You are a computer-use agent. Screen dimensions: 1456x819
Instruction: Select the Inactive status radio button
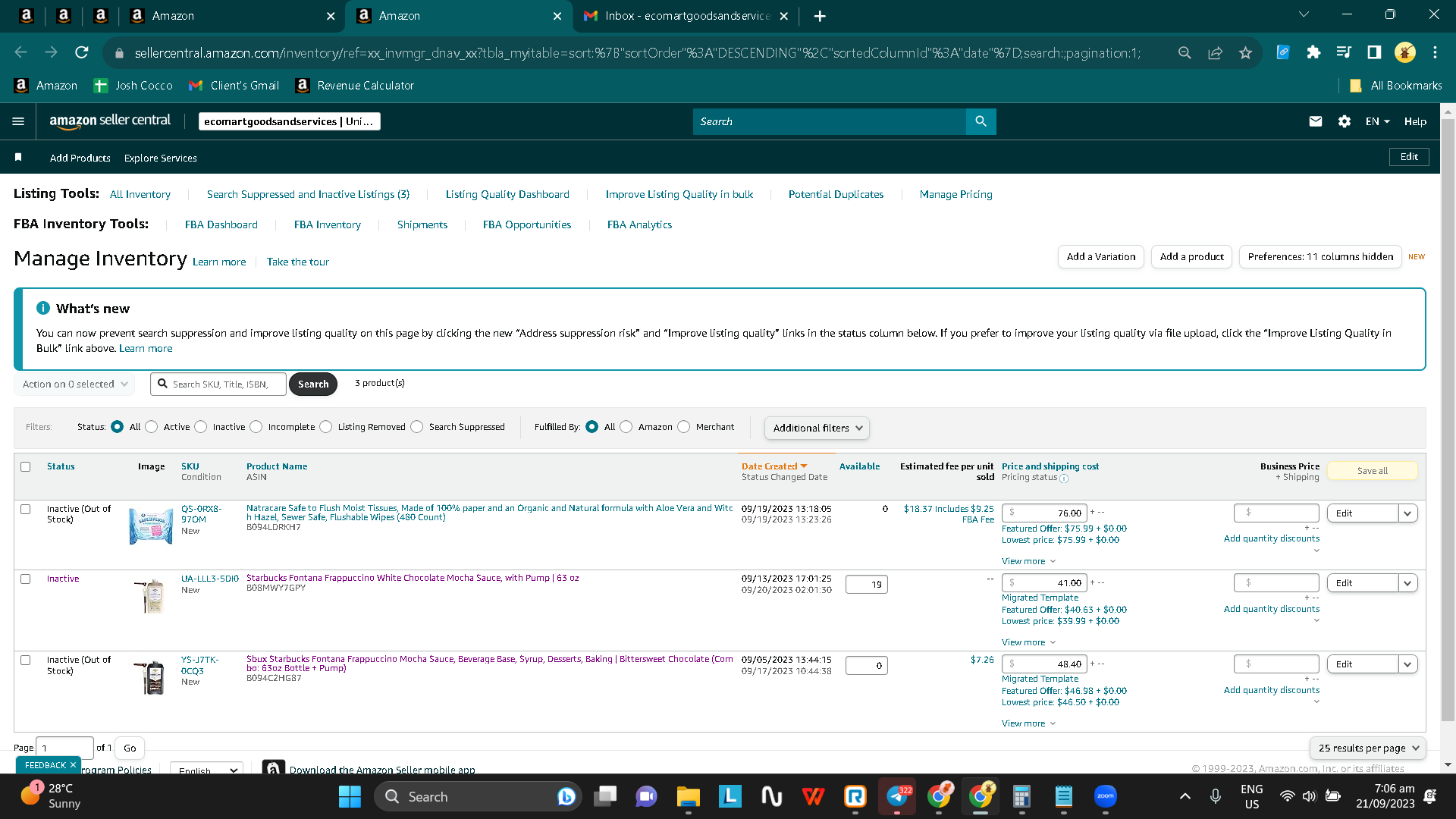point(201,427)
